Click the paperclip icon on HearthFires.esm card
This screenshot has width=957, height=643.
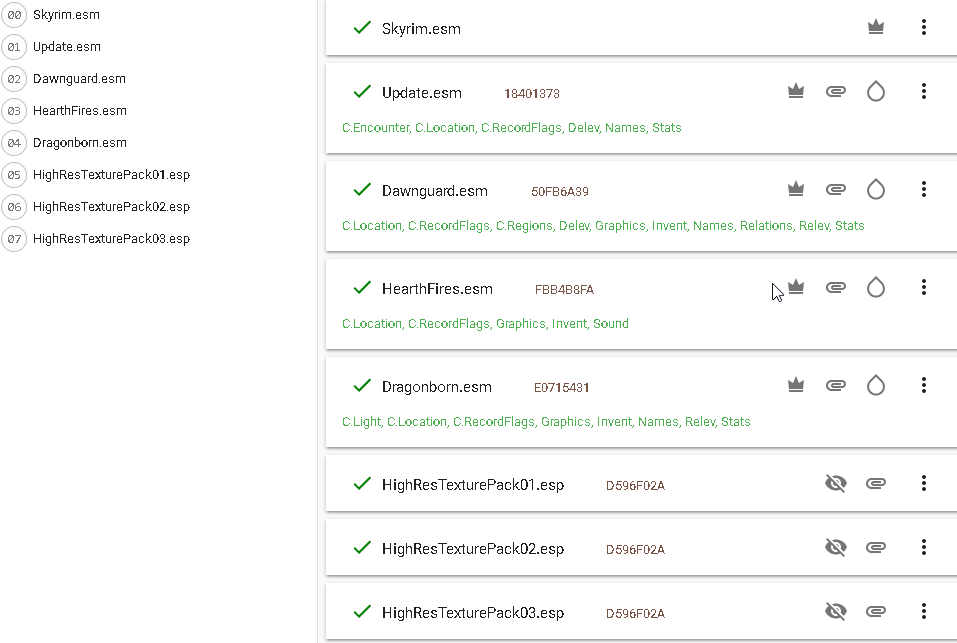(x=836, y=287)
